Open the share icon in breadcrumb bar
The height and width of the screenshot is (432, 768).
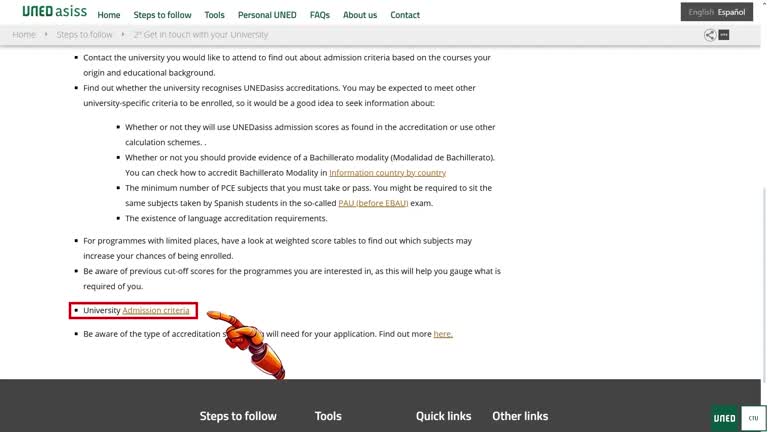click(710, 35)
